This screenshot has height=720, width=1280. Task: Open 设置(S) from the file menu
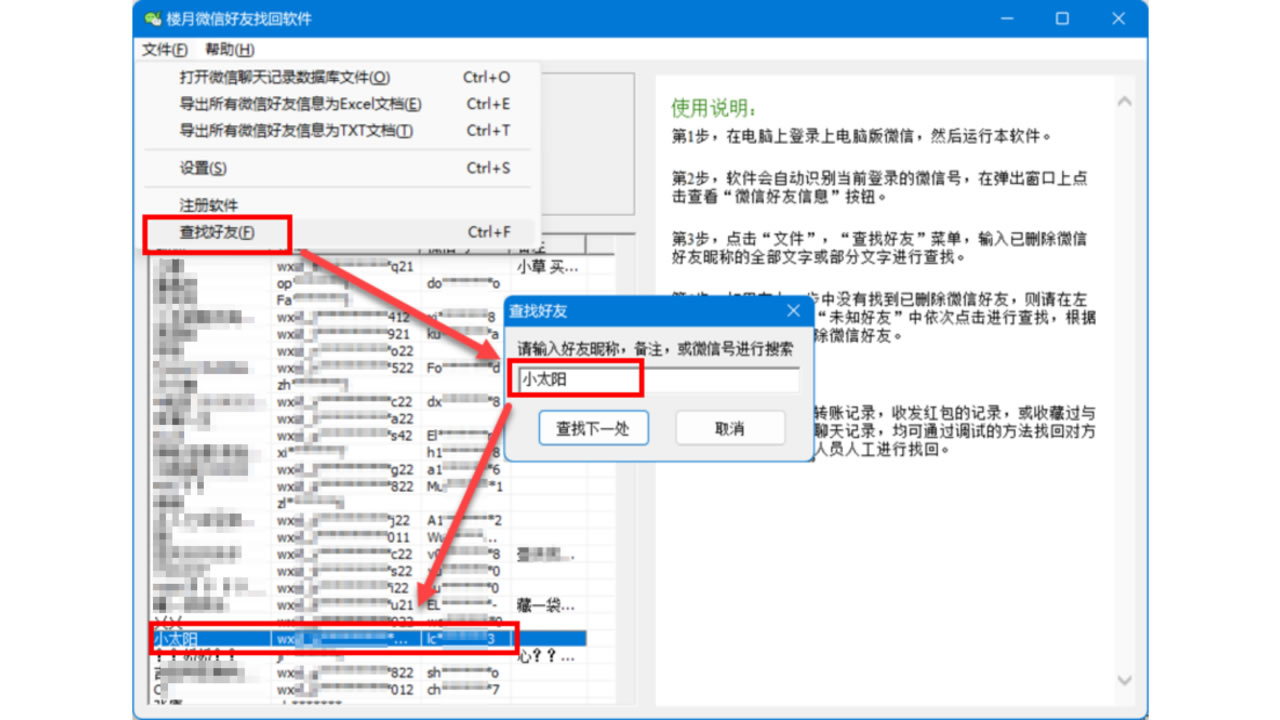(x=203, y=168)
